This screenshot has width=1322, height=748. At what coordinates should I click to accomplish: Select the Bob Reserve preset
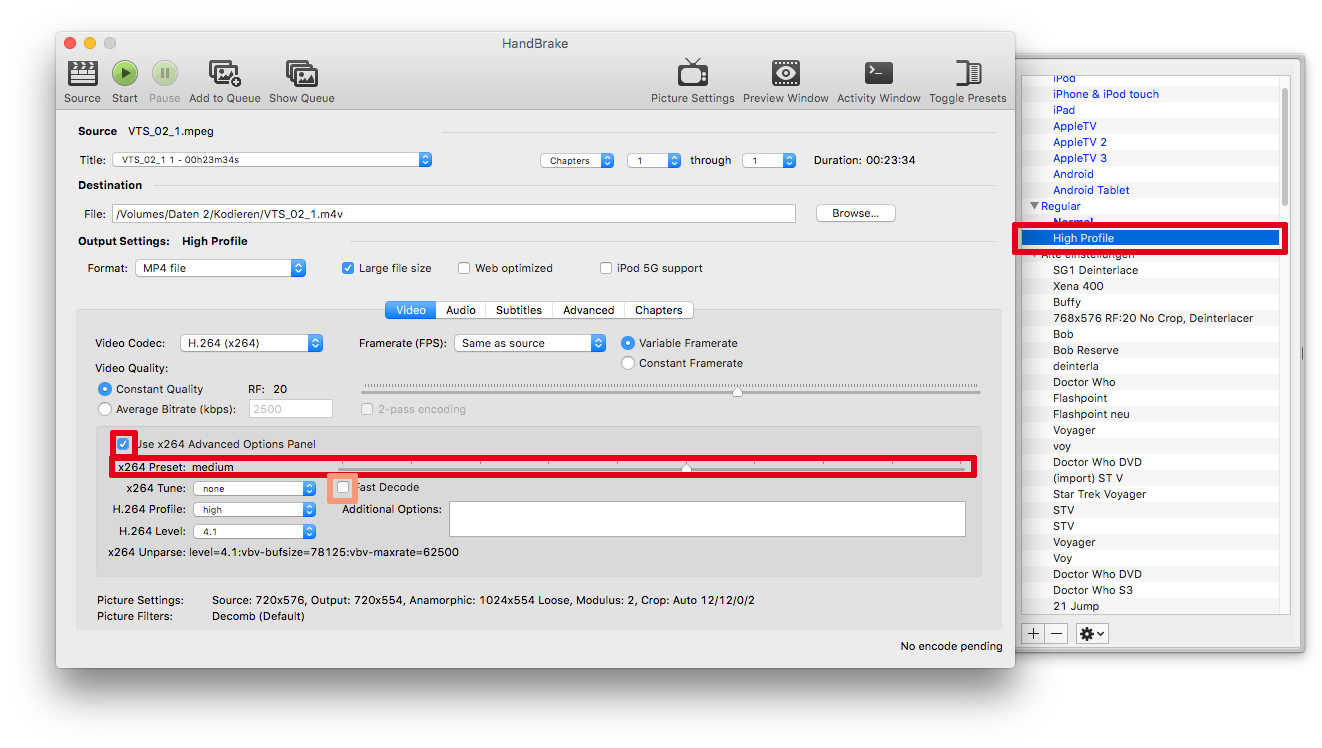pyautogui.click(x=1085, y=350)
